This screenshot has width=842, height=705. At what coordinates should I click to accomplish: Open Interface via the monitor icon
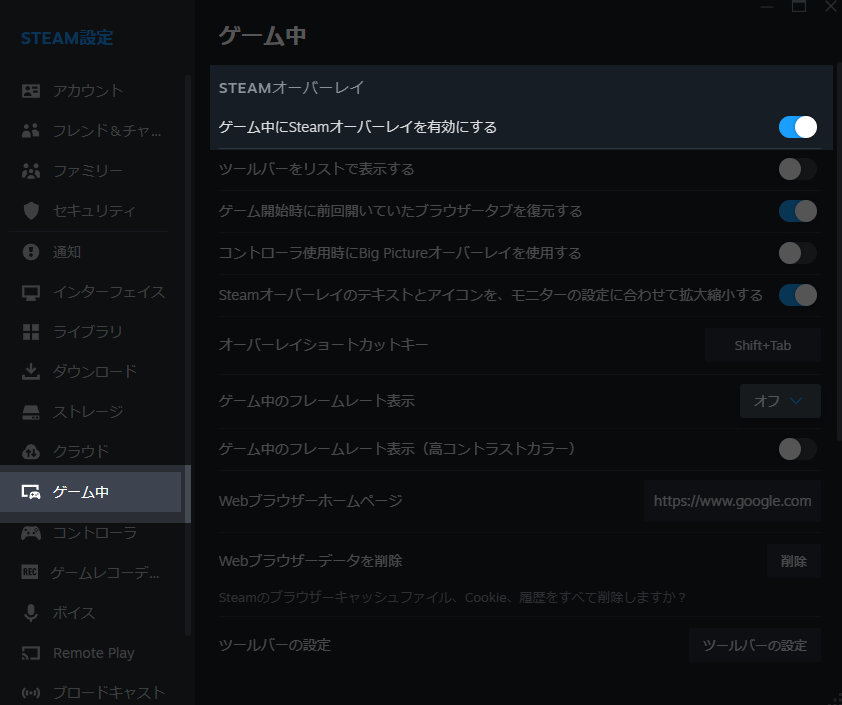click(31, 292)
